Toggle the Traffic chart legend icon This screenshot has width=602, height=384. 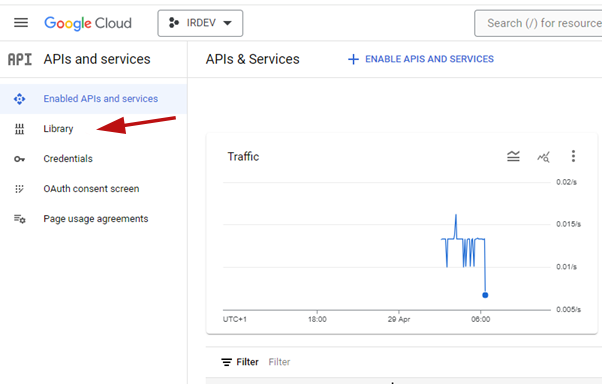tap(513, 156)
